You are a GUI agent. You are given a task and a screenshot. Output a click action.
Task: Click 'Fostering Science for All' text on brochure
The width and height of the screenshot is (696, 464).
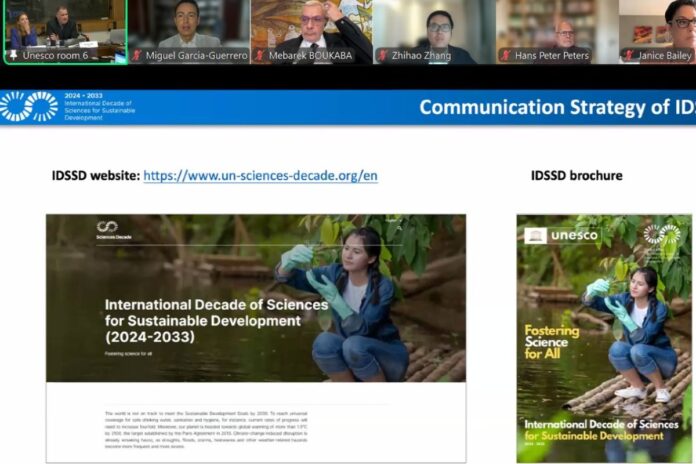tap(552, 342)
